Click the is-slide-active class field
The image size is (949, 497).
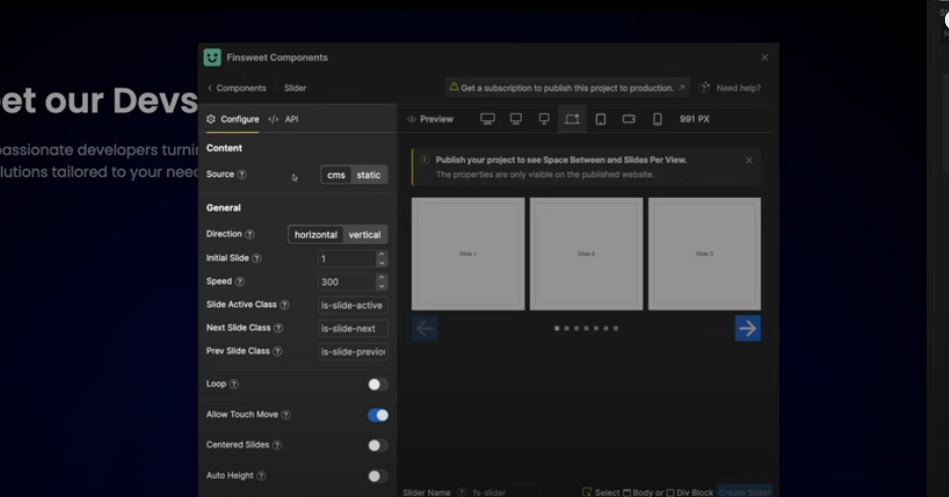(353, 305)
